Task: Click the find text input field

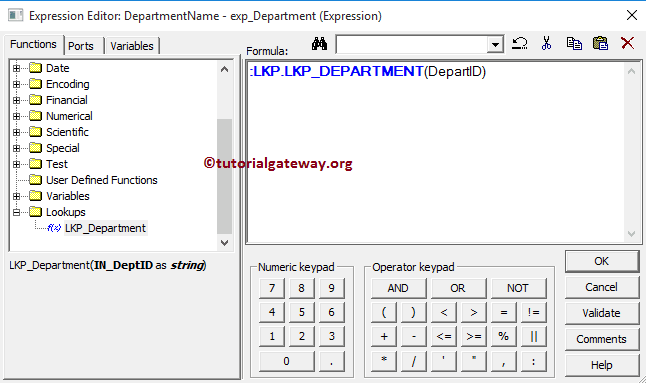Action: pos(412,44)
